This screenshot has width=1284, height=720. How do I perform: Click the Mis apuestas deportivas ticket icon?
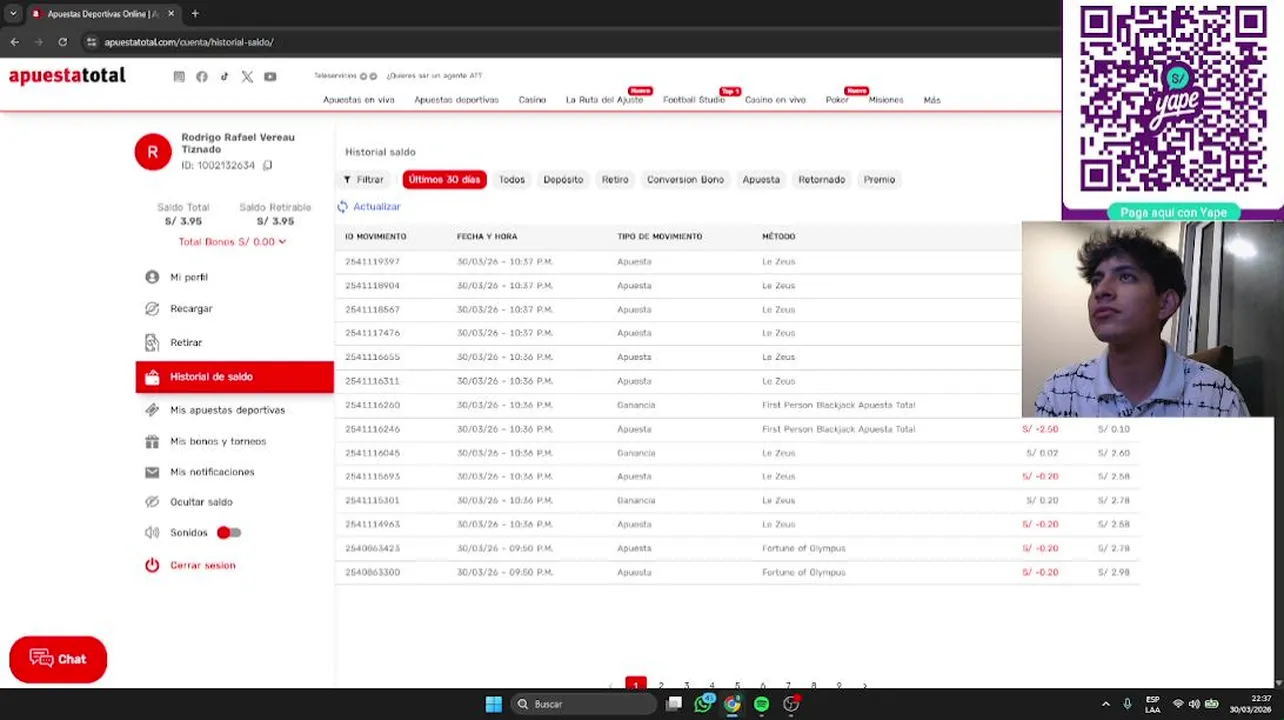pyautogui.click(x=152, y=410)
